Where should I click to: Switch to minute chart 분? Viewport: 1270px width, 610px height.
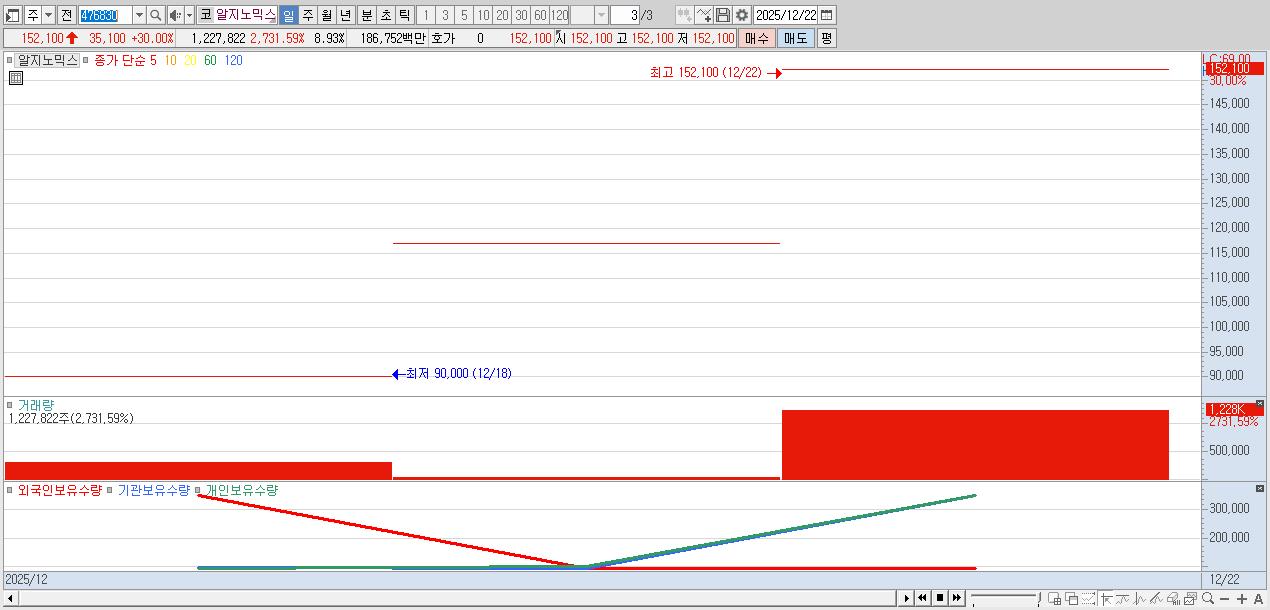tap(366, 15)
